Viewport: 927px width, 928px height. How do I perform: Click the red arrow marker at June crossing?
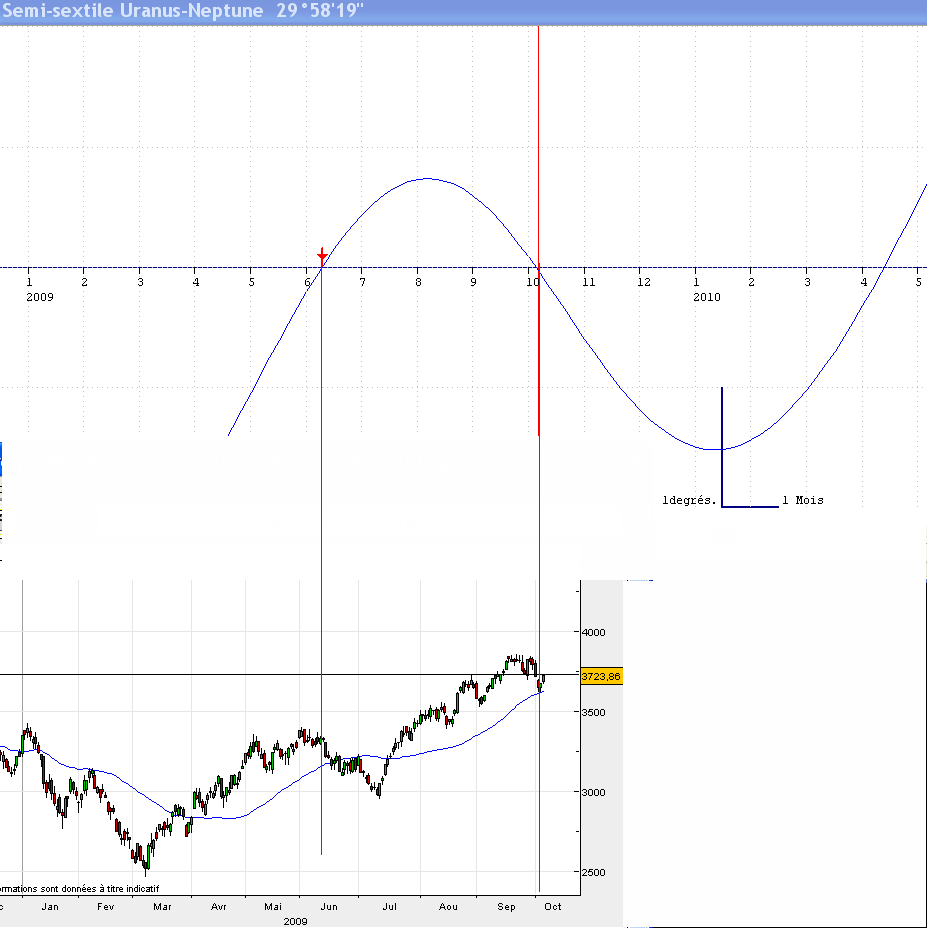point(321,255)
